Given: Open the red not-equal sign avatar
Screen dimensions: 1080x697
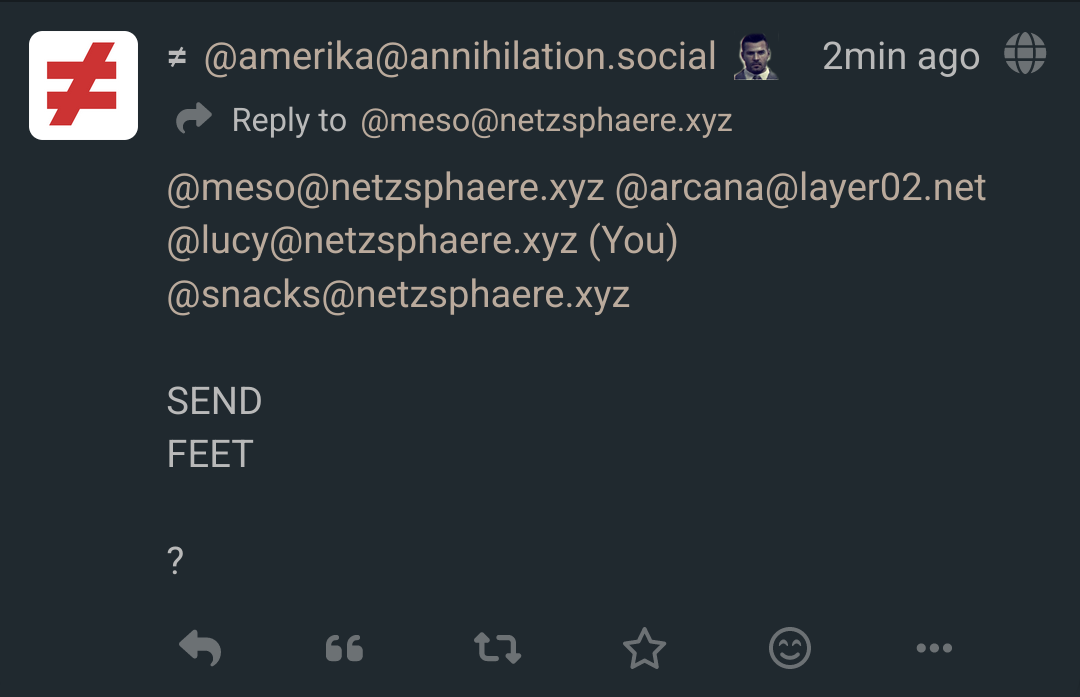Looking at the screenshot, I should (83, 85).
